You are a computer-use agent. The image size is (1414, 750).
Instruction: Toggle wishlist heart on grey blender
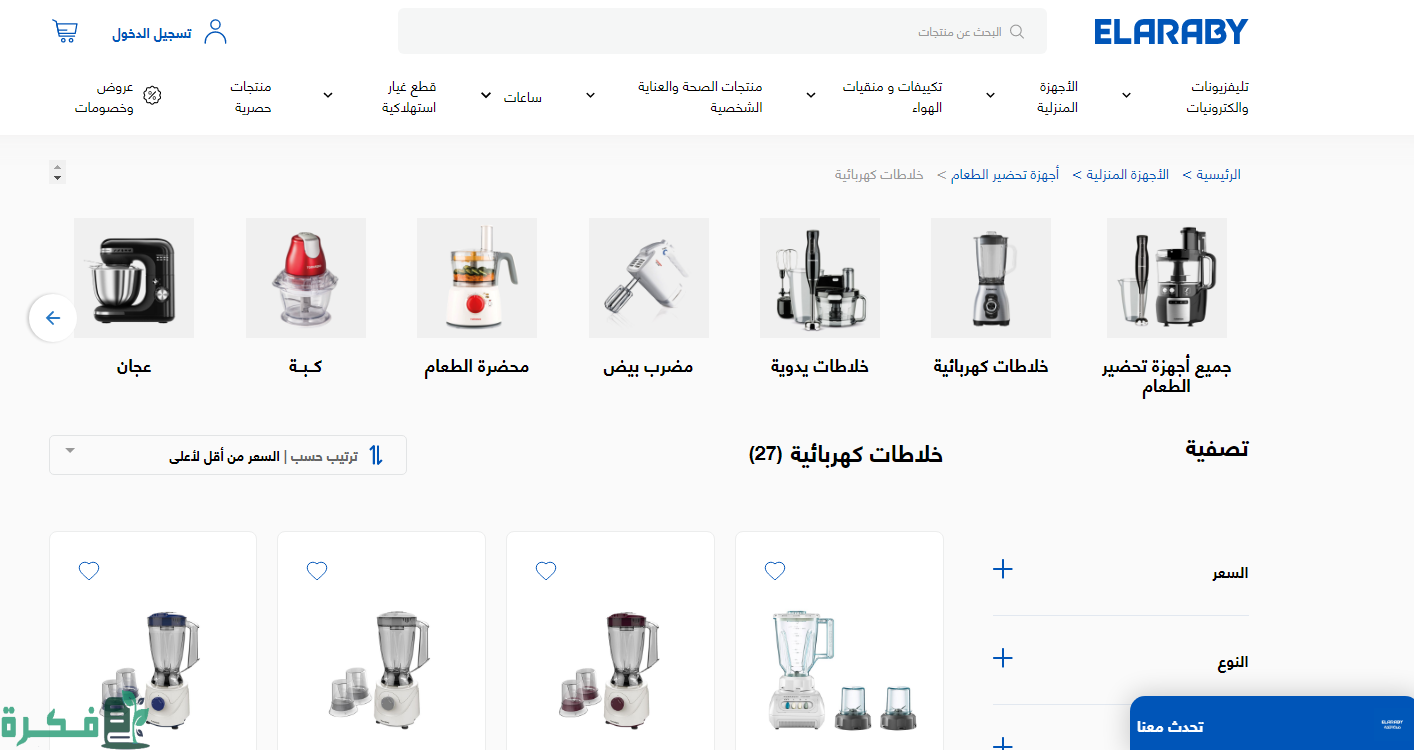[317, 571]
